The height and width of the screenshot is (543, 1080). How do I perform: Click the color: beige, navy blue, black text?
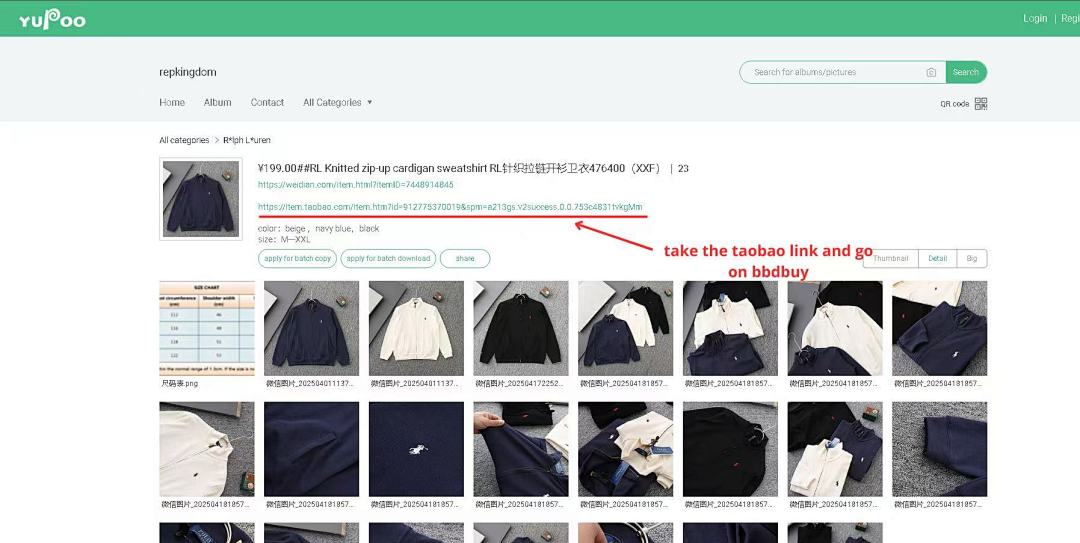pos(319,228)
